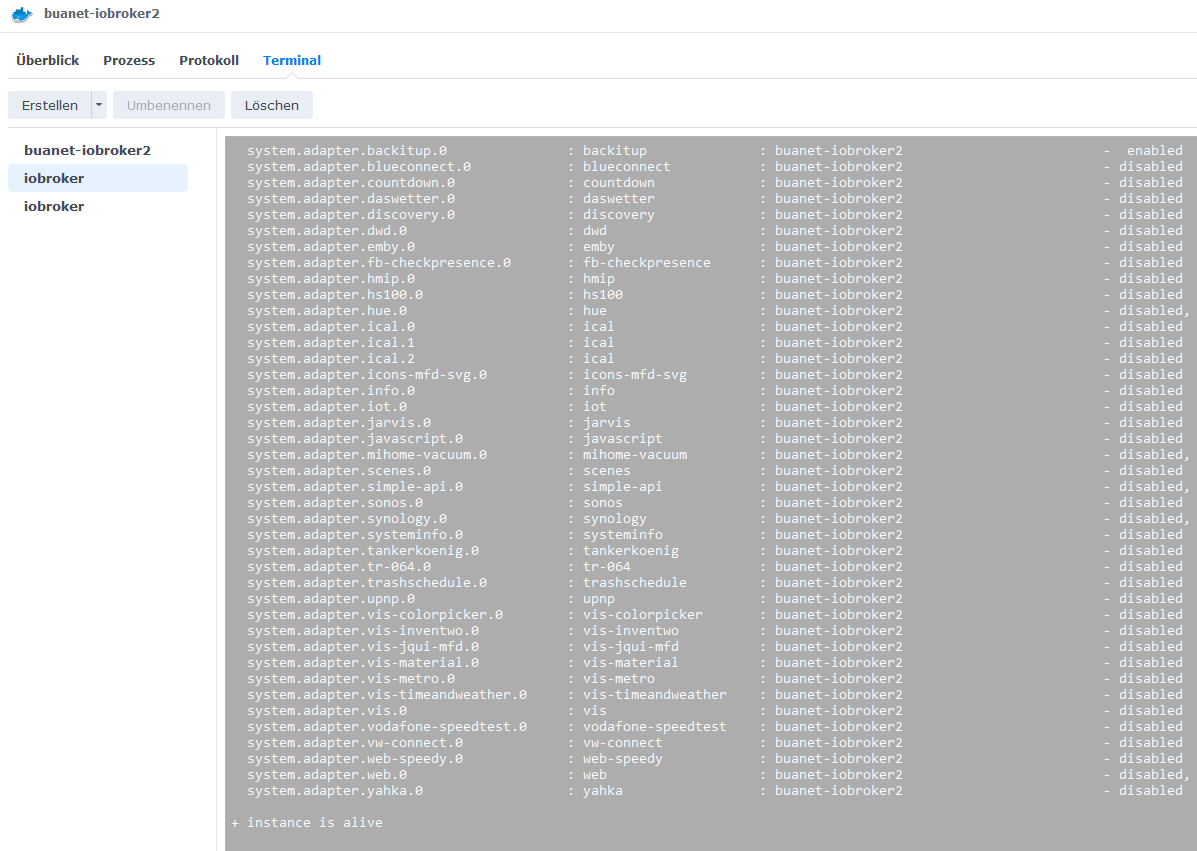
Task: Select the Terminal tab
Action: point(292,60)
